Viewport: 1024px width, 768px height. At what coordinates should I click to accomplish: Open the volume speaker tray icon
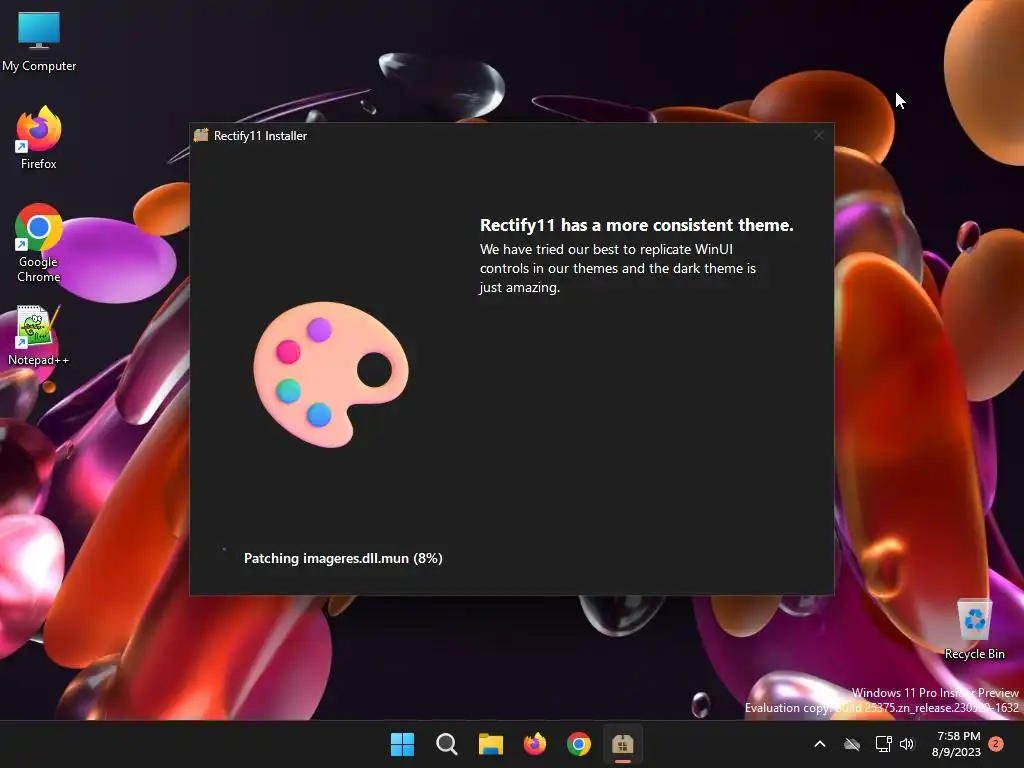(907, 744)
